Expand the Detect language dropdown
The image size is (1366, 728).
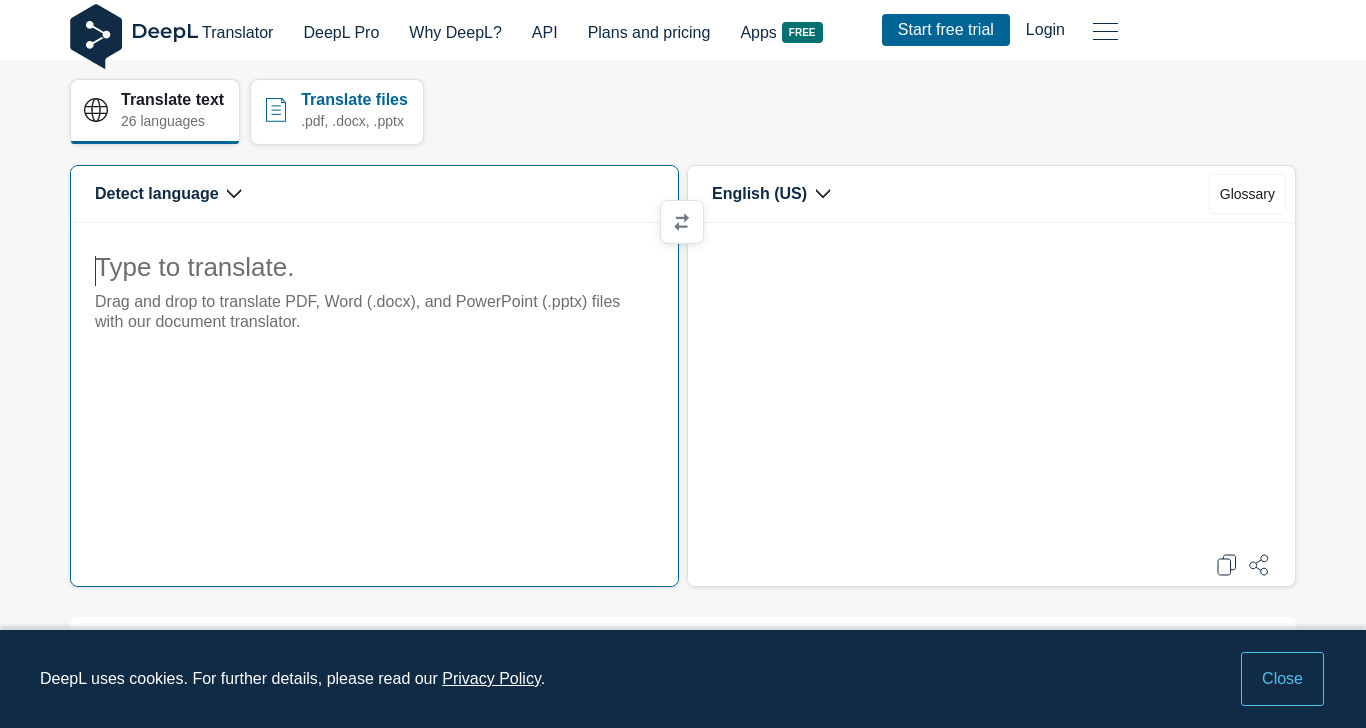[168, 194]
